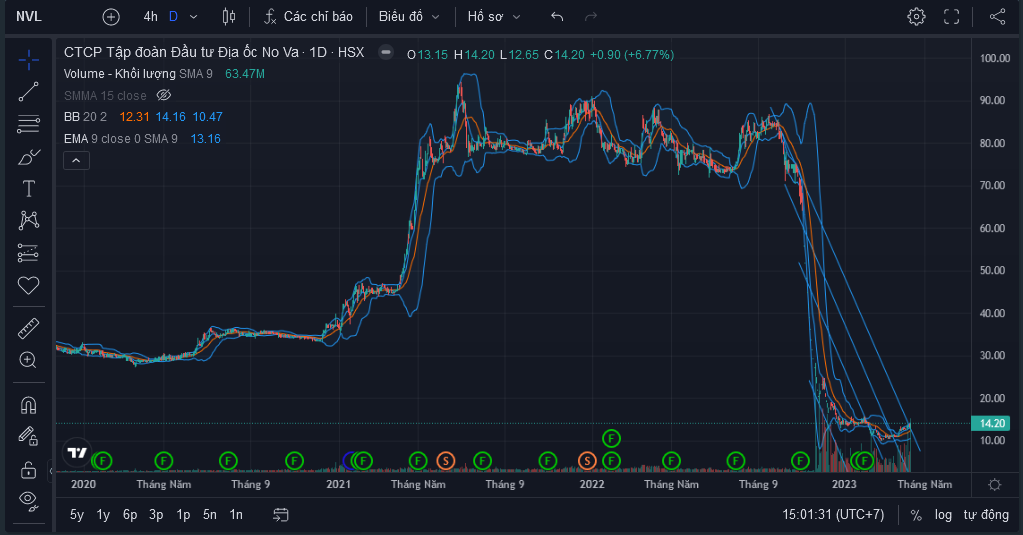
Task: Open the heart icons tool
Action: click(28, 285)
